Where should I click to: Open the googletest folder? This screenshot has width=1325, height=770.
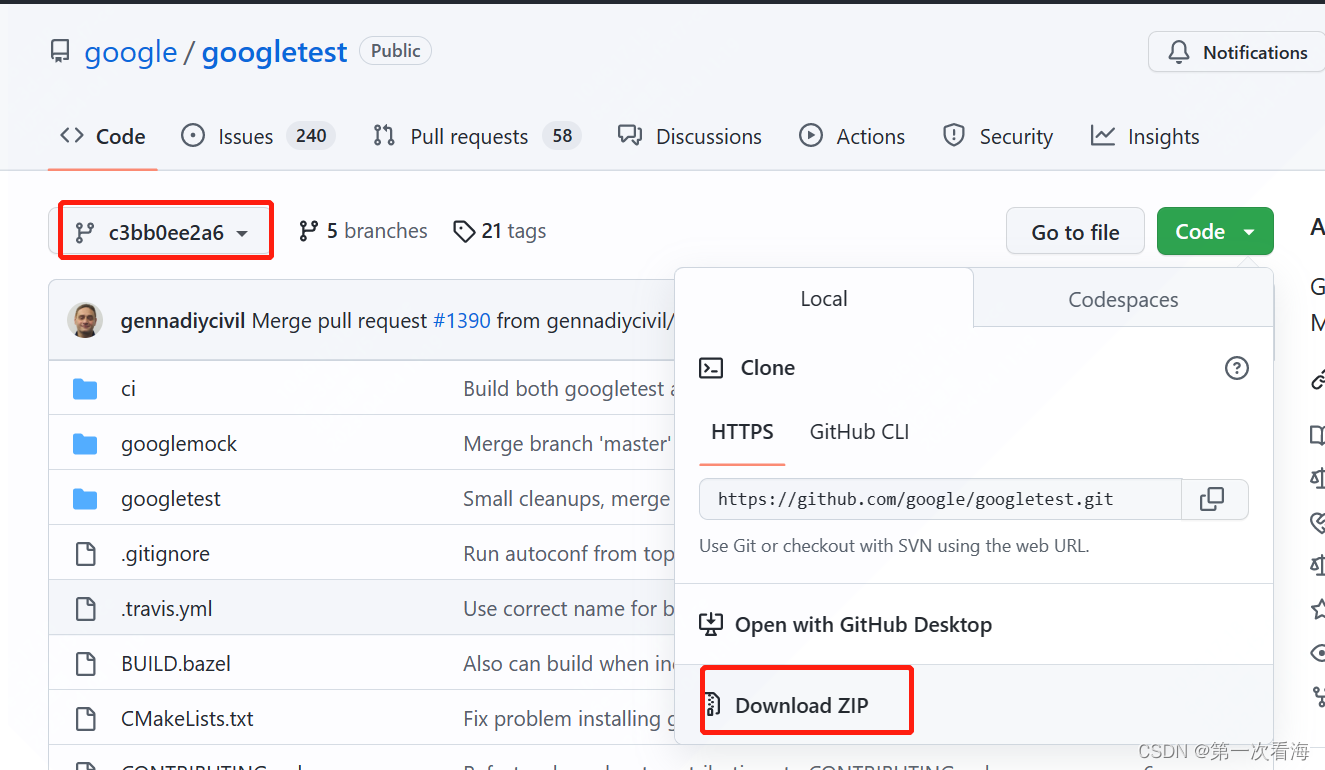tap(171, 498)
